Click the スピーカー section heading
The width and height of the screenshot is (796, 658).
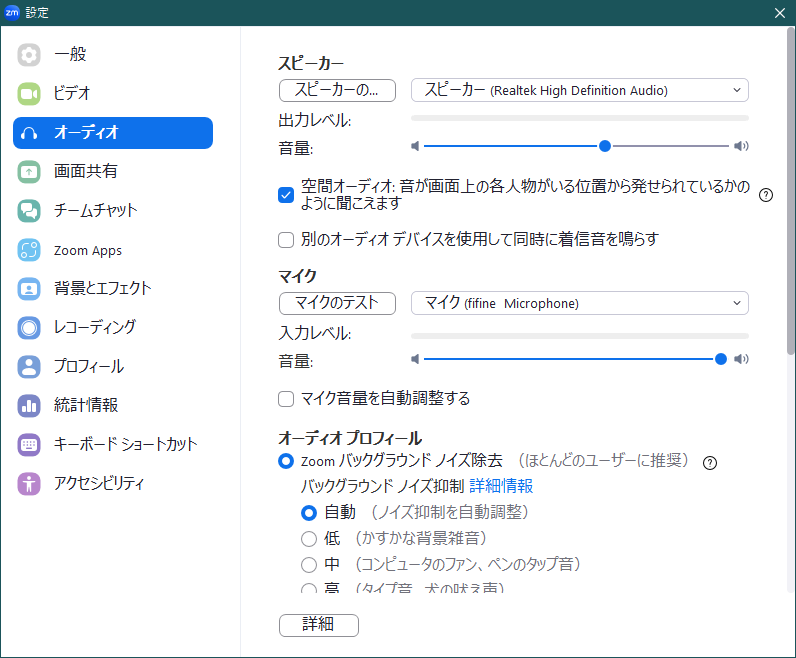[x=311, y=63]
